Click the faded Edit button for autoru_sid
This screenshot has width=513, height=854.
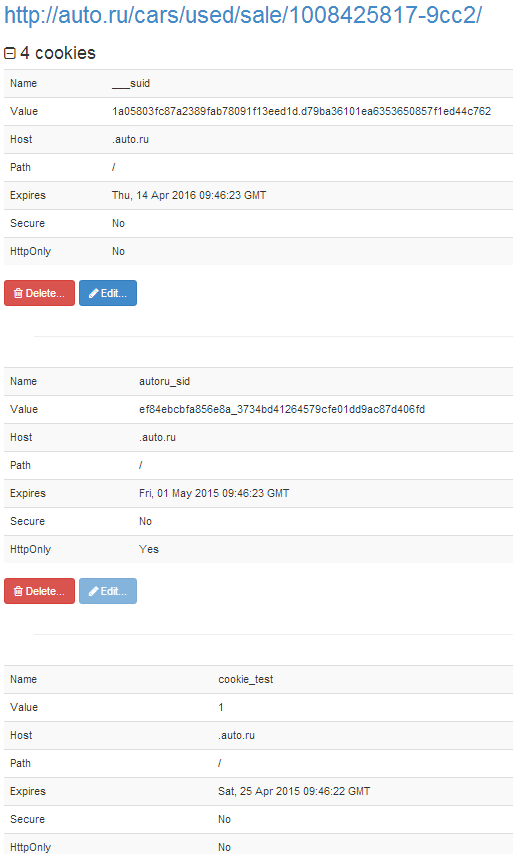[108, 591]
